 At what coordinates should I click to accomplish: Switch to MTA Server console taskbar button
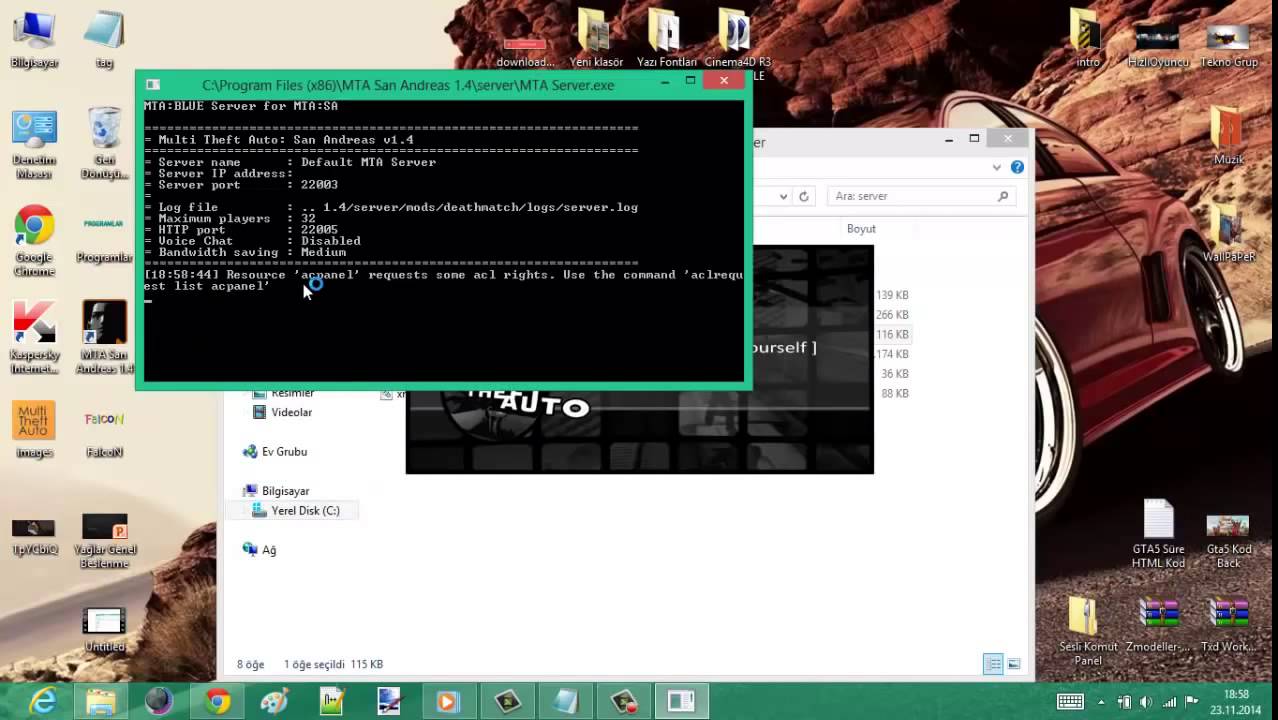(681, 701)
